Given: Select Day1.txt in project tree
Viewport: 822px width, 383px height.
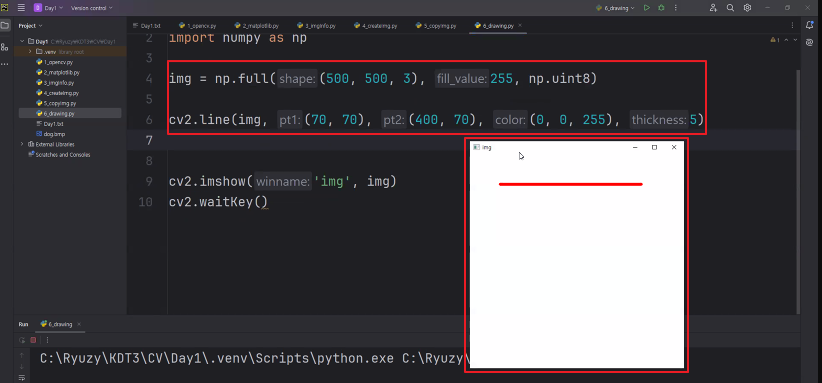Looking at the screenshot, I should [50, 124].
